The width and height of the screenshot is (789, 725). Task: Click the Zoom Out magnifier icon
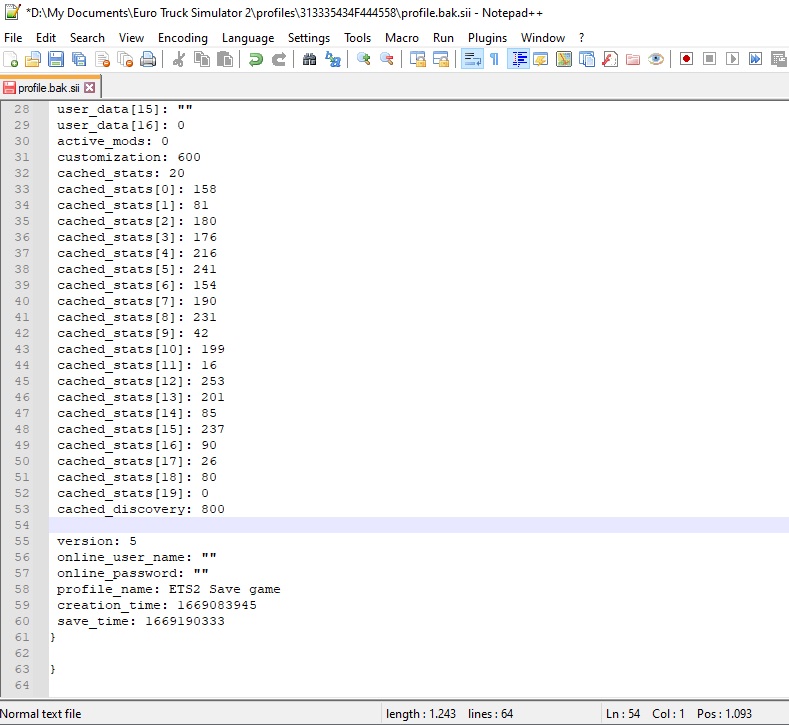(x=386, y=59)
